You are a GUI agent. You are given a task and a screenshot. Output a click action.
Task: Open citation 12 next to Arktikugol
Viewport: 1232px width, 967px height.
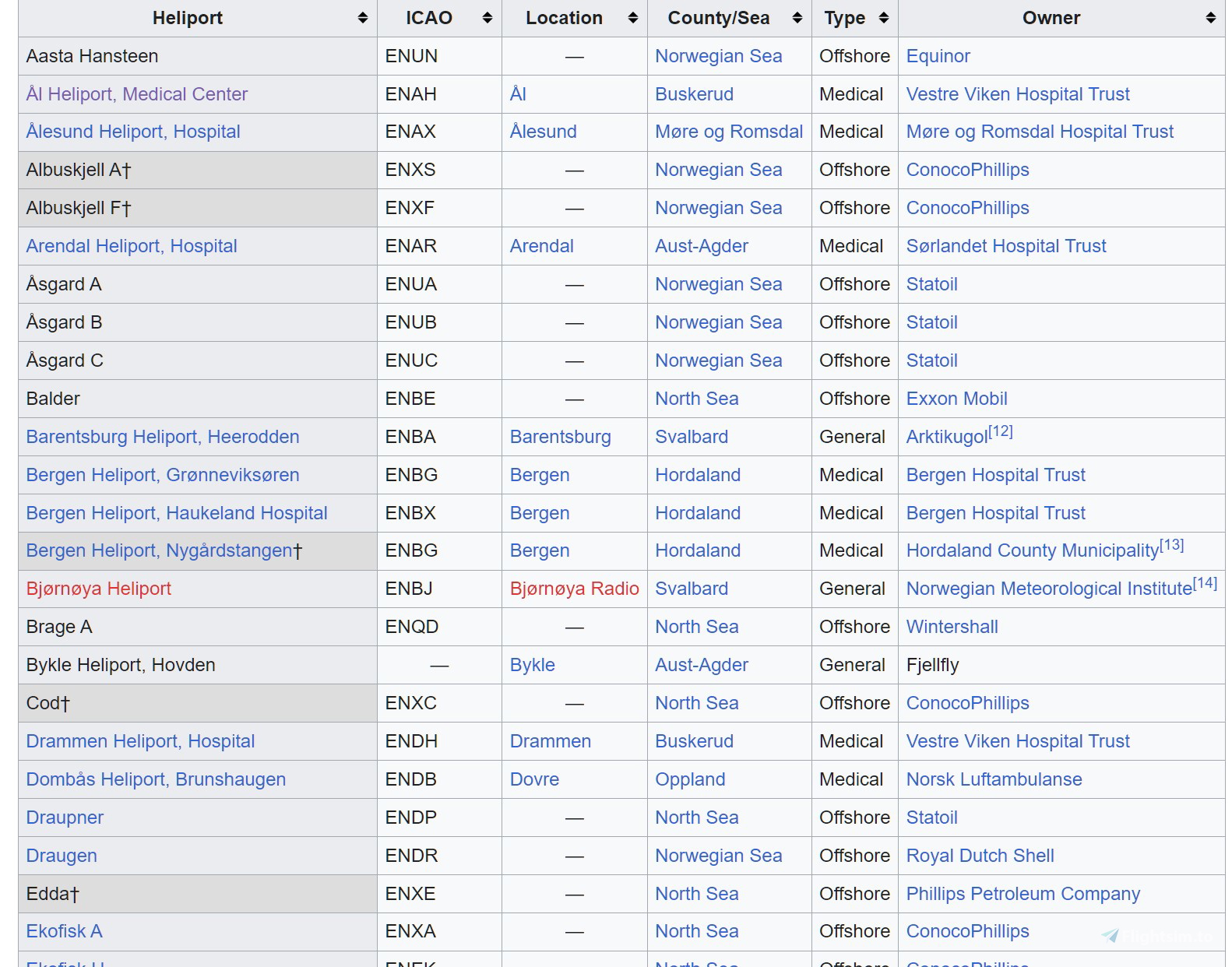click(x=1001, y=431)
